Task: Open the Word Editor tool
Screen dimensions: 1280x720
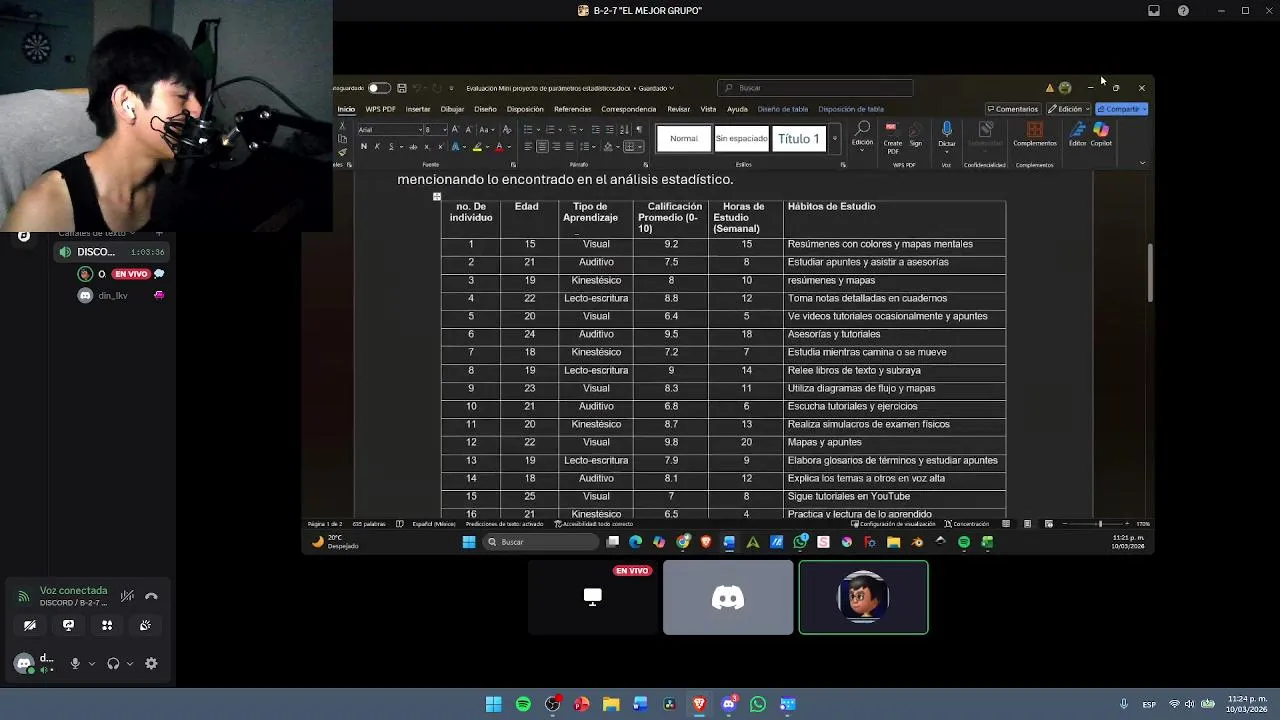Action: tap(1077, 136)
